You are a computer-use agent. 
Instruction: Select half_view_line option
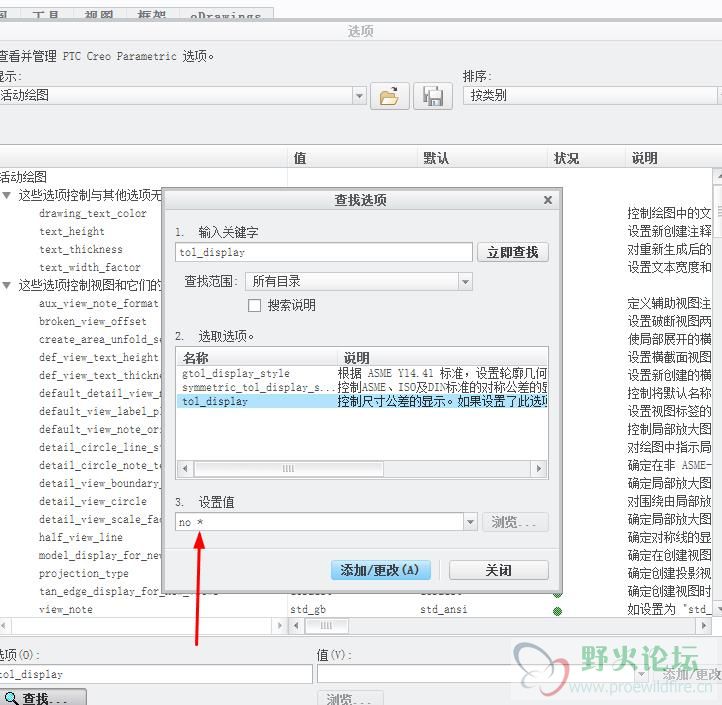[x=81, y=537]
